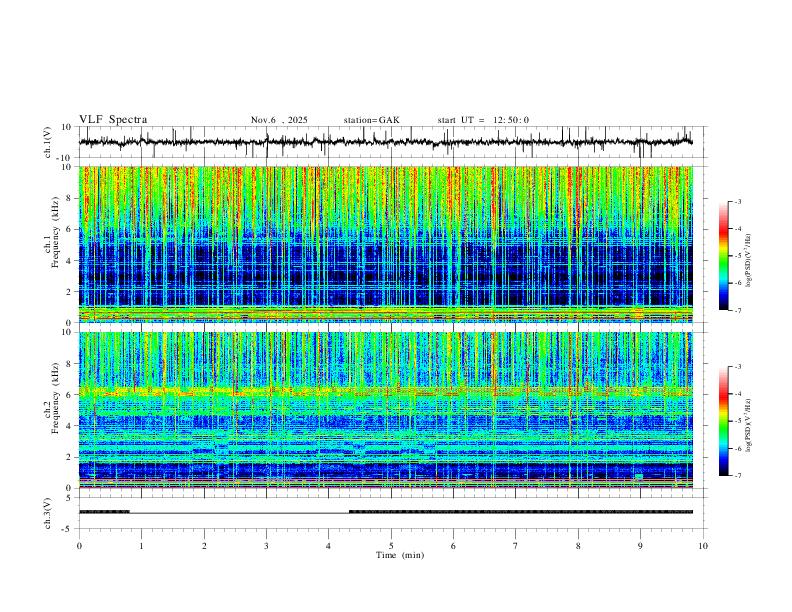This screenshot has height=612, width=792.
Task: Click the time axis tick label 7
Action: point(516,546)
